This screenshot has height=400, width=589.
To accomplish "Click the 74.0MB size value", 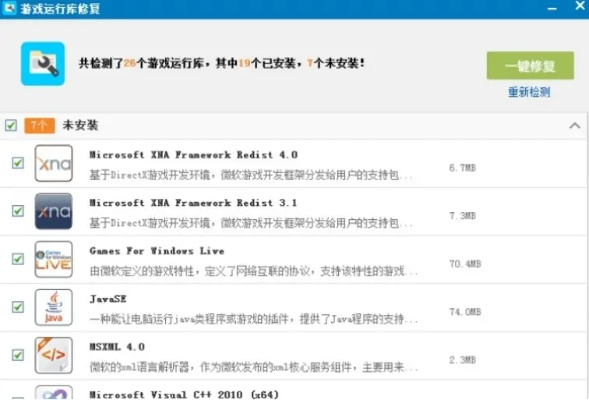I will click(465, 312).
